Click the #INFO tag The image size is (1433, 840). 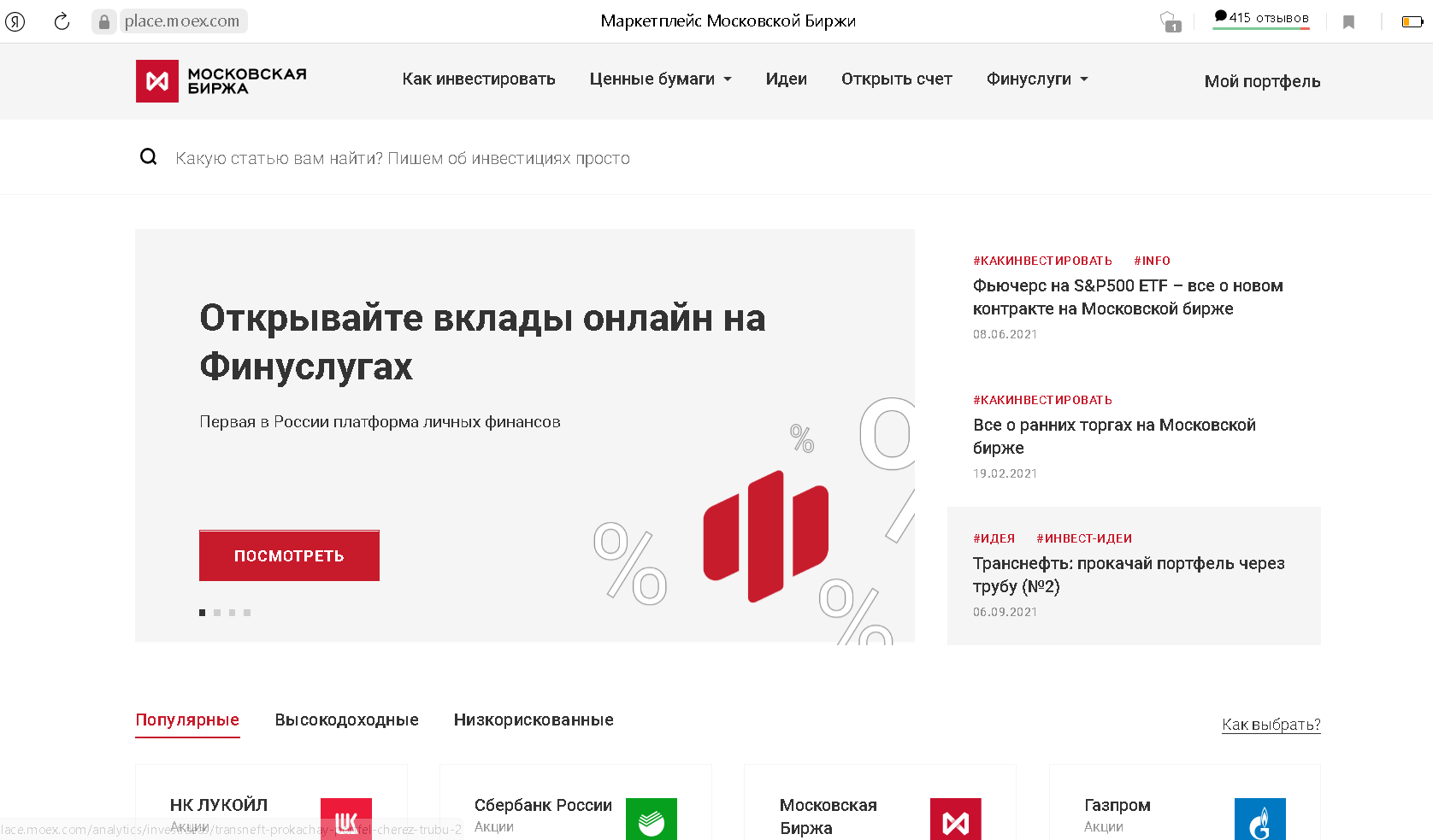pyautogui.click(x=1152, y=261)
